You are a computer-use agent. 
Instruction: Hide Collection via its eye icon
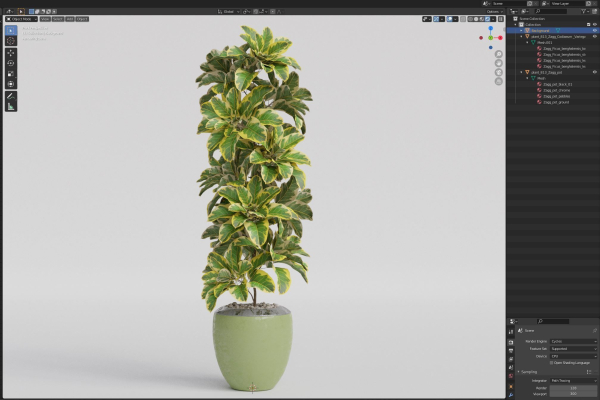(595, 24)
